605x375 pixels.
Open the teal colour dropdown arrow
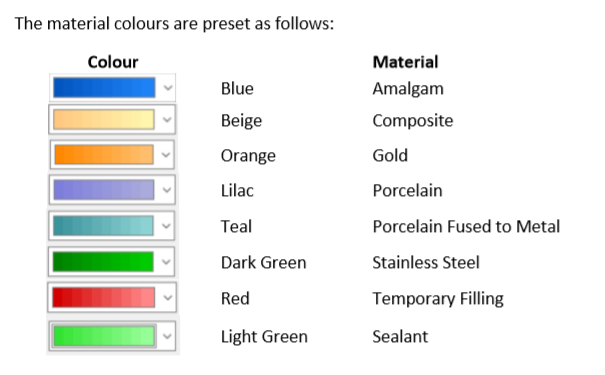tap(166, 226)
